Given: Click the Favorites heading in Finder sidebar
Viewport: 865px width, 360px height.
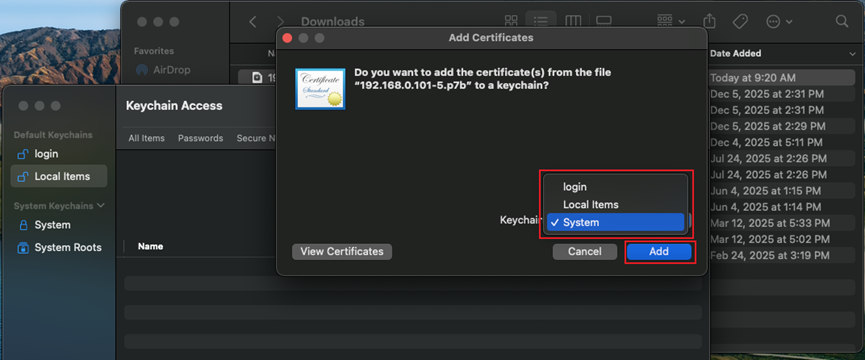Looking at the screenshot, I should (154, 51).
